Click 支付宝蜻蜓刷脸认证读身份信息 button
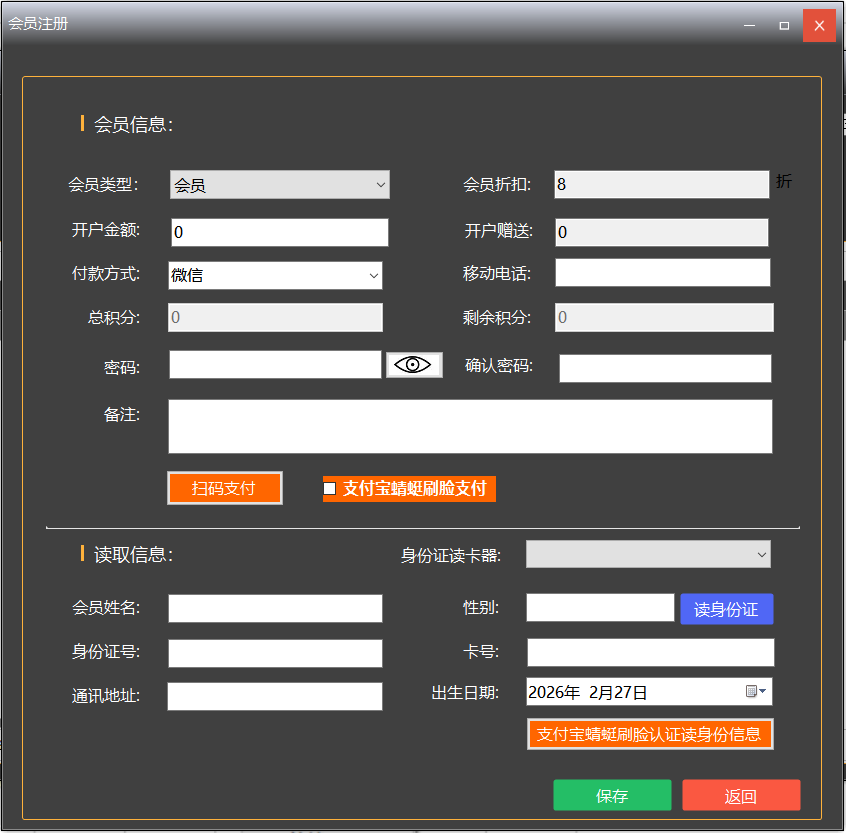The width and height of the screenshot is (846, 833). pyautogui.click(x=650, y=734)
